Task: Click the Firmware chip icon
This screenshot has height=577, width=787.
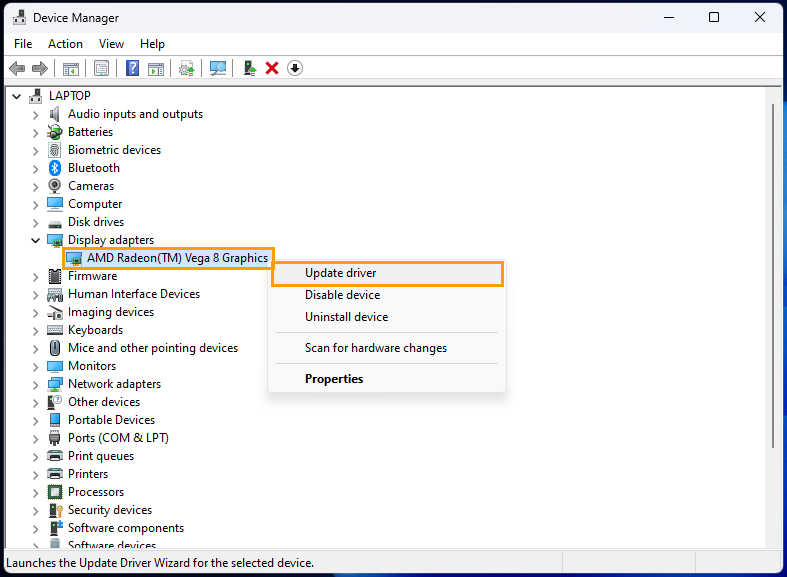Action: [55, 276]
